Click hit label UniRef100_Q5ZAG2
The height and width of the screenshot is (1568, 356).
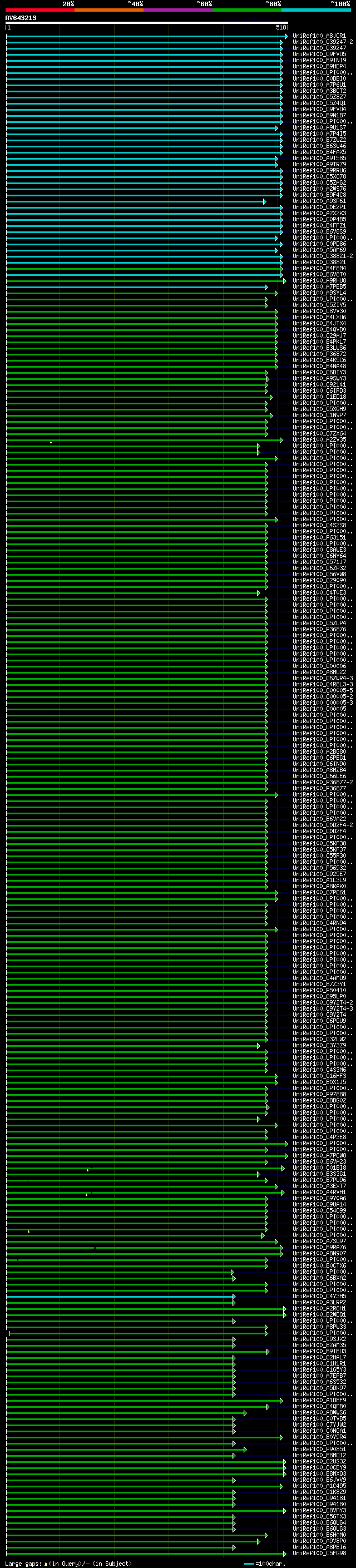pos(319,182)
